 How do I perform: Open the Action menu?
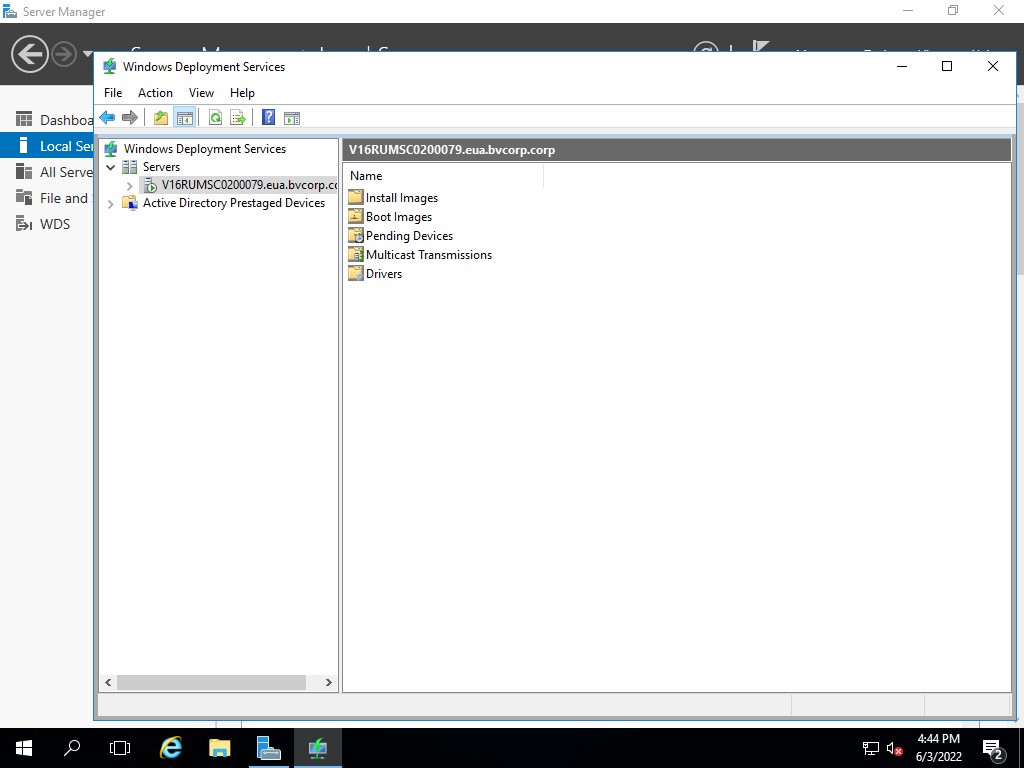tap(155, 93)
